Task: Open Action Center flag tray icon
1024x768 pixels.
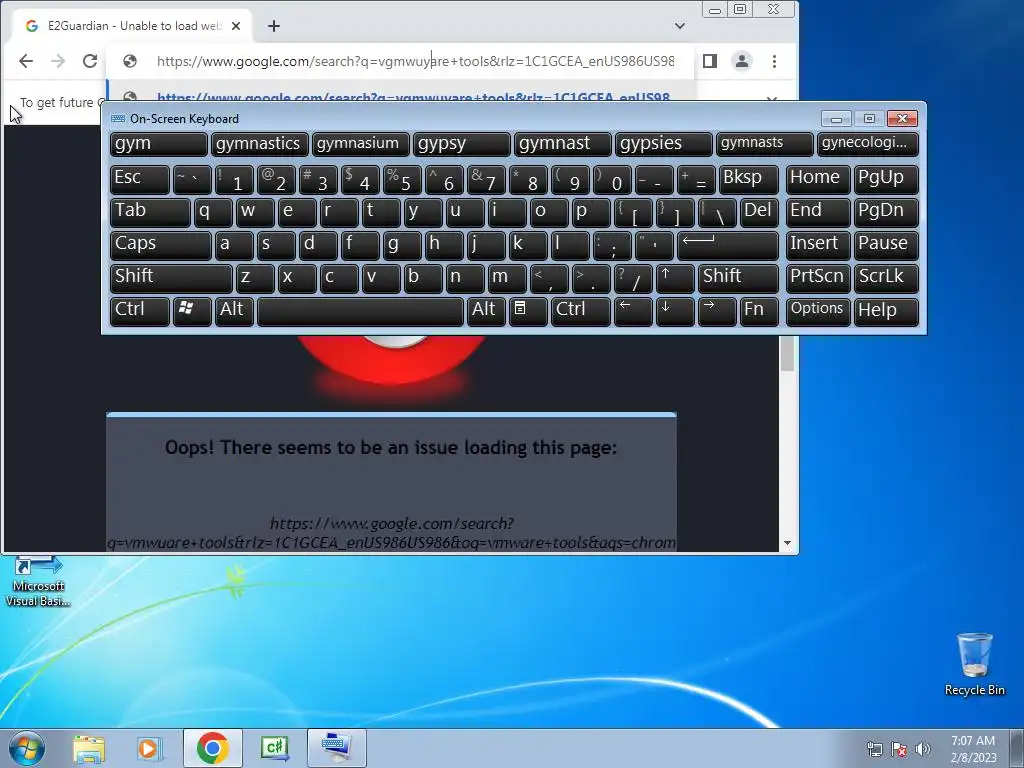Action: pyautogui.click(x=899, y=749)
